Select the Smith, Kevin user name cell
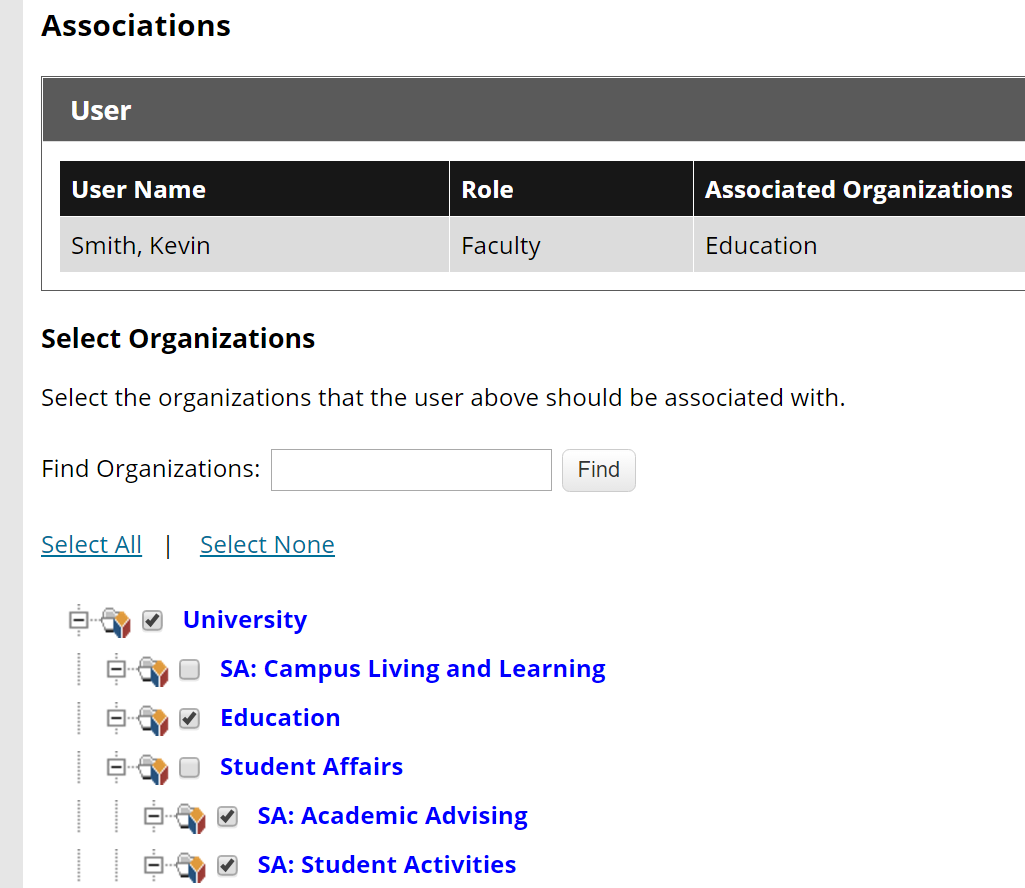 254,245
